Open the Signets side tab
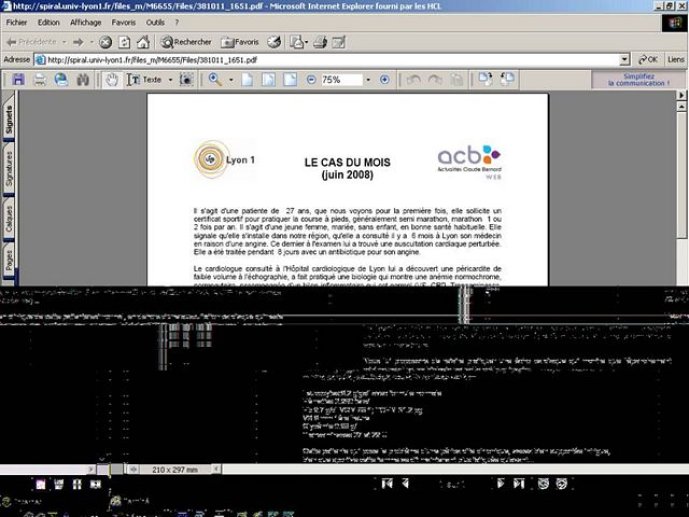 point(9,119)
